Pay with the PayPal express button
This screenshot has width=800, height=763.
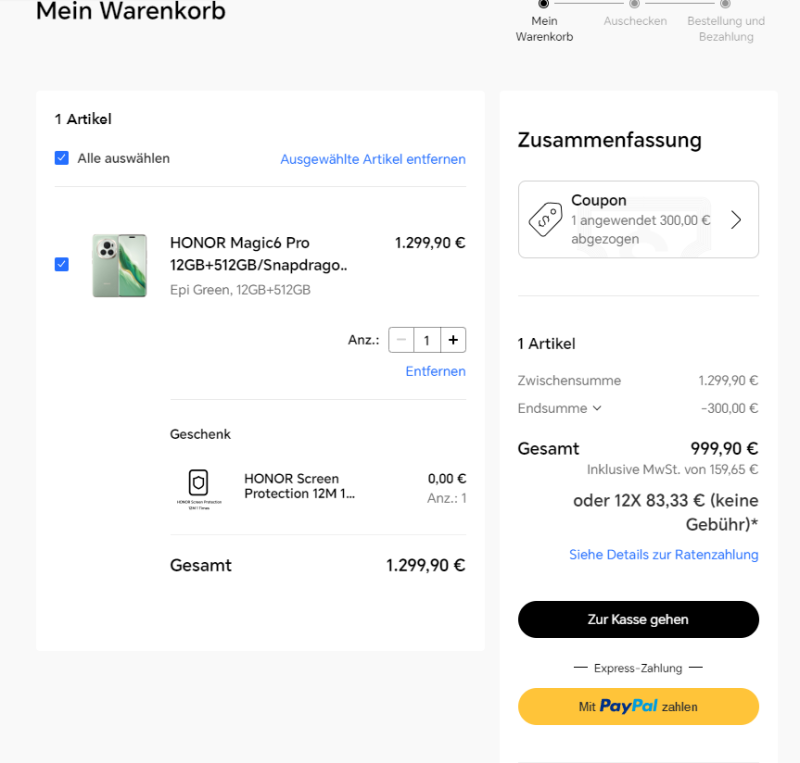(x=638, y=706)
